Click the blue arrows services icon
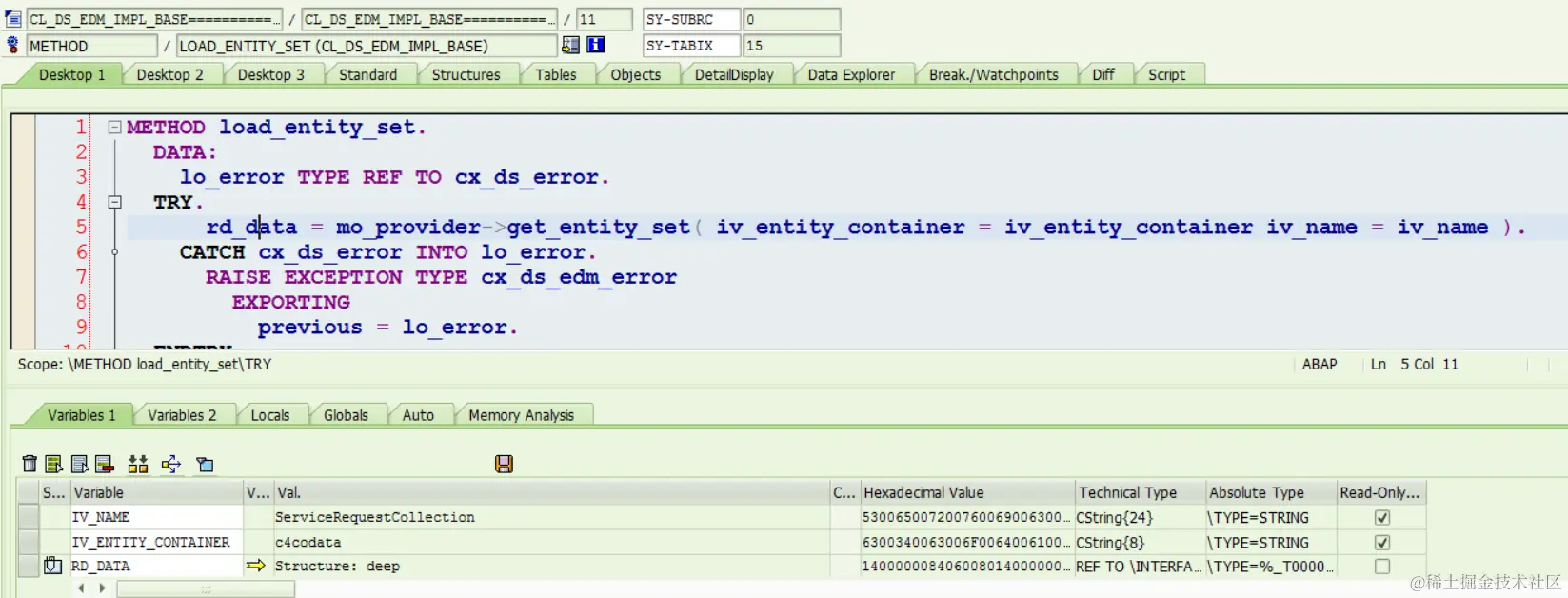This screenshot has height=598, width=1568. (x=171, y=464)
